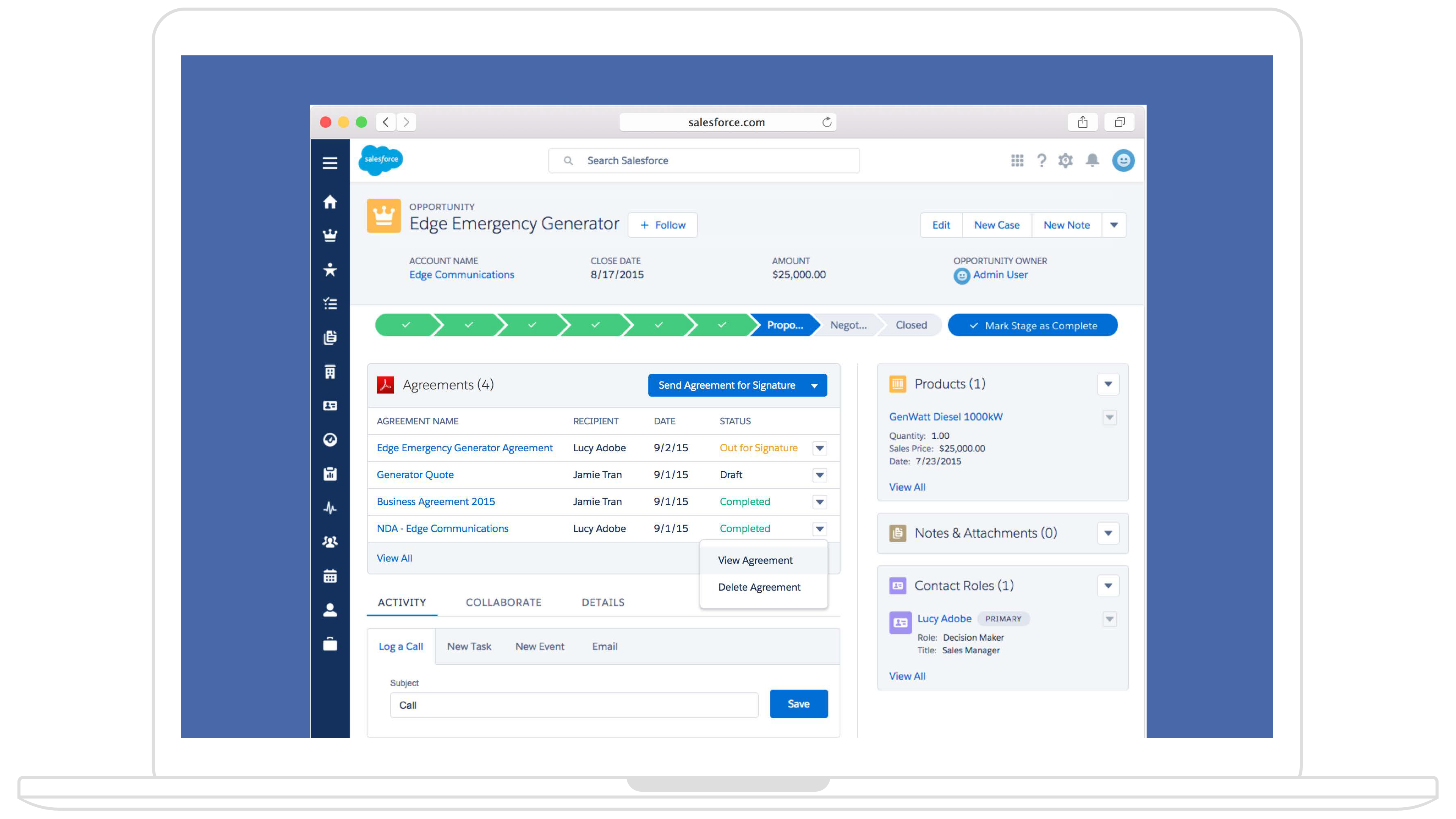
Task: Open Cases briefcase icon in sidebar
Action: click(x=330, y=644)
